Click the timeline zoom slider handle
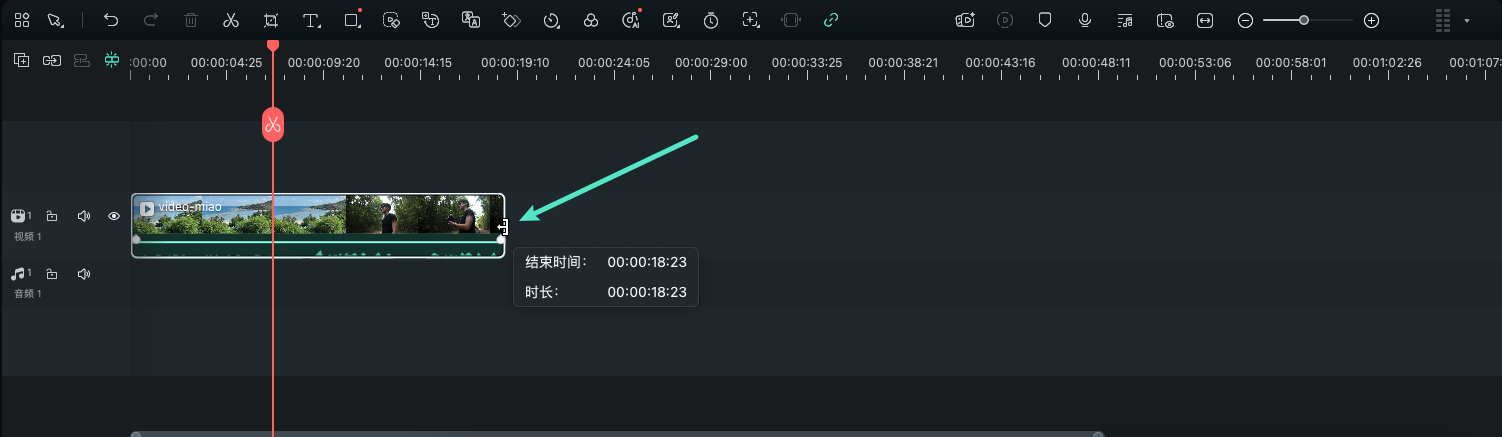 1304,20
